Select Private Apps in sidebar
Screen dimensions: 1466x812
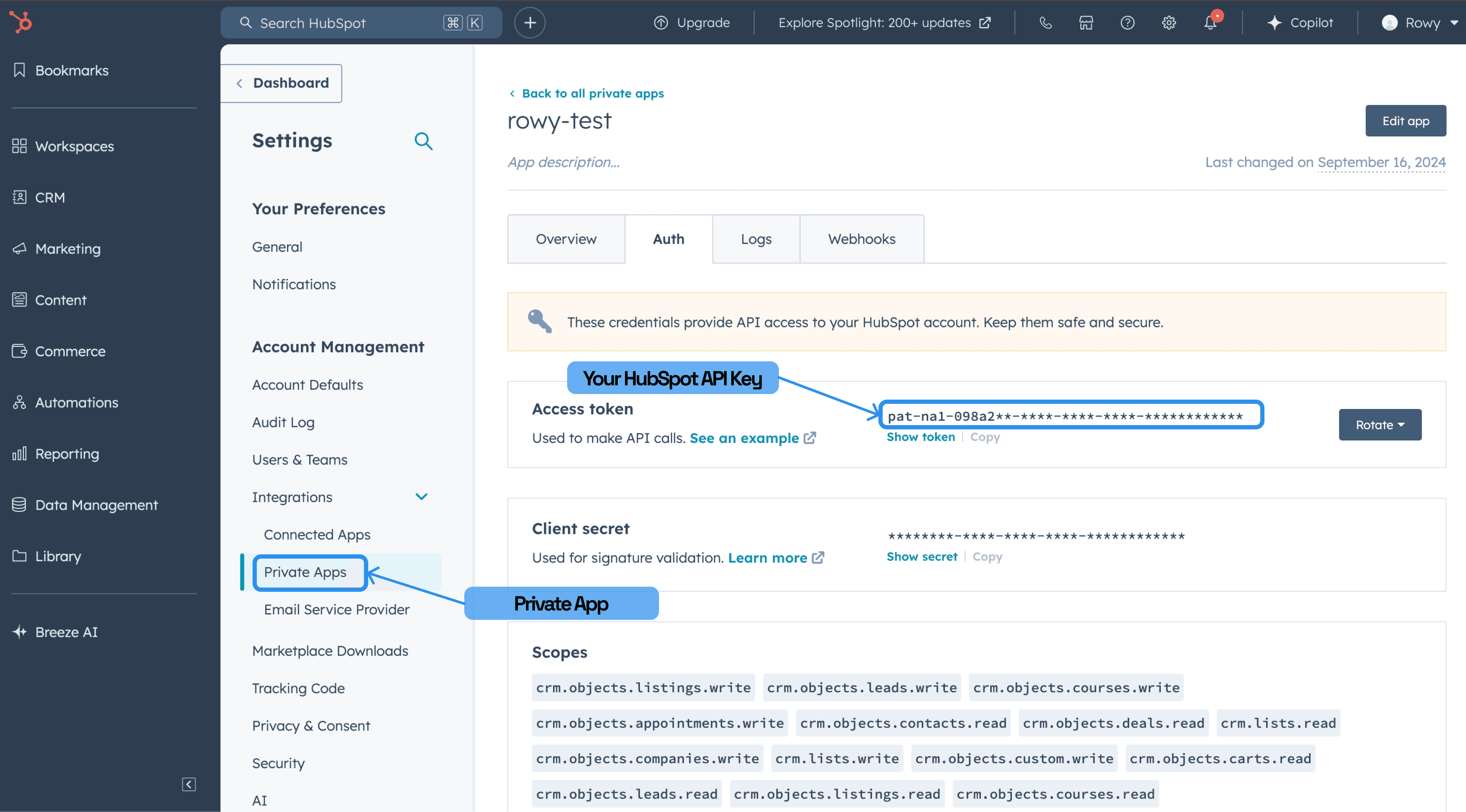coord(305,571)
